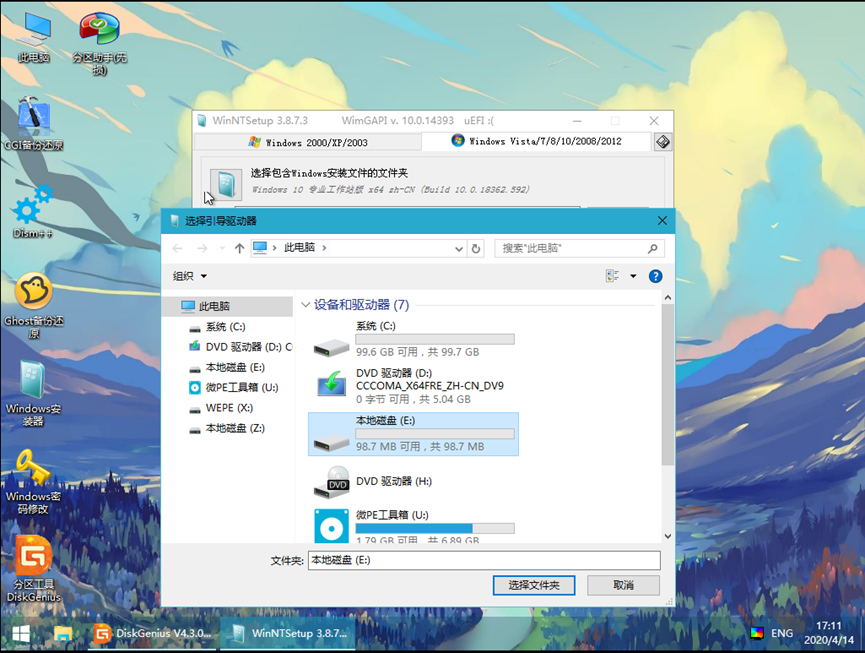Launch the CGI备份还原 desktop shortcut
The image size is (865, 653).
pyautogui.click(x=34, y=124)
